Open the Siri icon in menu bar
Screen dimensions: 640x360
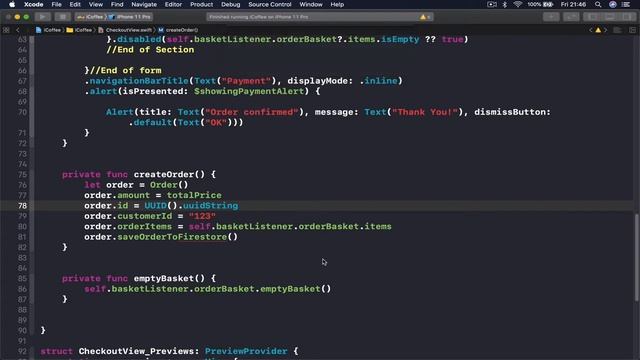pyautogui.click(x=613, y=4)
